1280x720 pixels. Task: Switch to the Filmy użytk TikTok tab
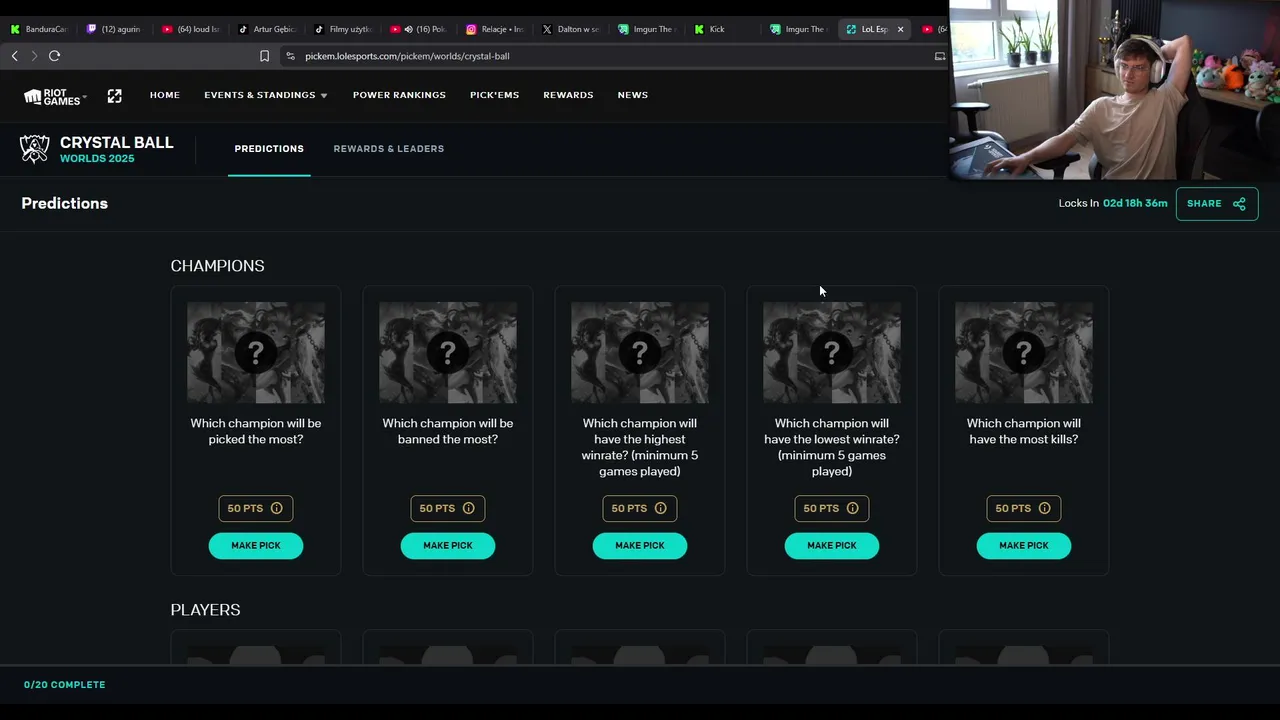click(344, 29)
